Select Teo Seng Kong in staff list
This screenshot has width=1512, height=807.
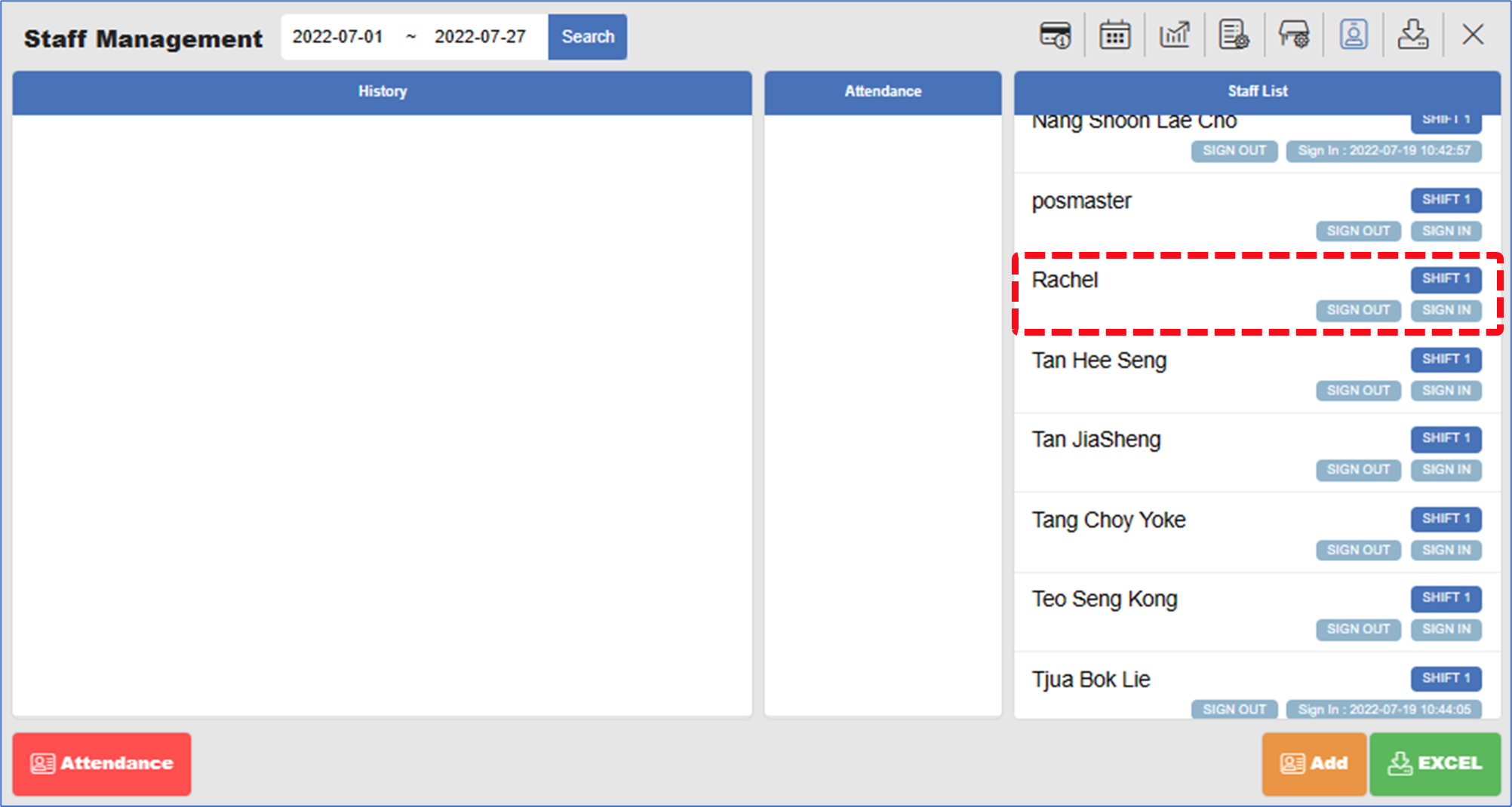(1105, 600)
